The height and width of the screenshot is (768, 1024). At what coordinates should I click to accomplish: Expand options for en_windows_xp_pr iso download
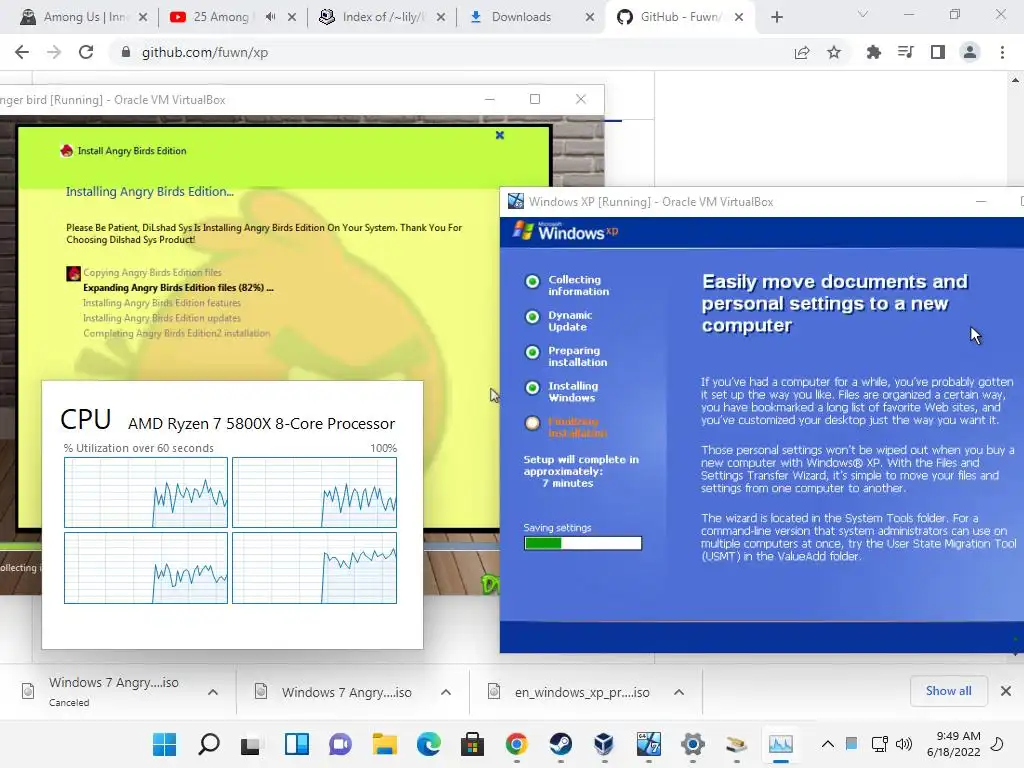coord(679,692)
